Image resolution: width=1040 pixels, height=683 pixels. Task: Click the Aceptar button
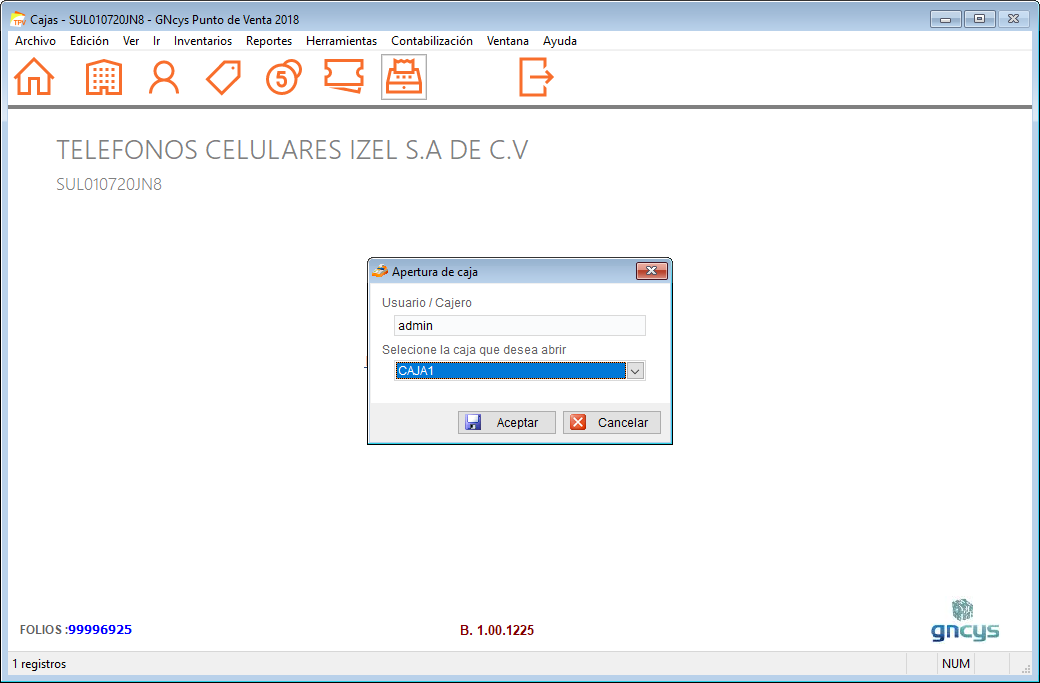coord(507,422)
